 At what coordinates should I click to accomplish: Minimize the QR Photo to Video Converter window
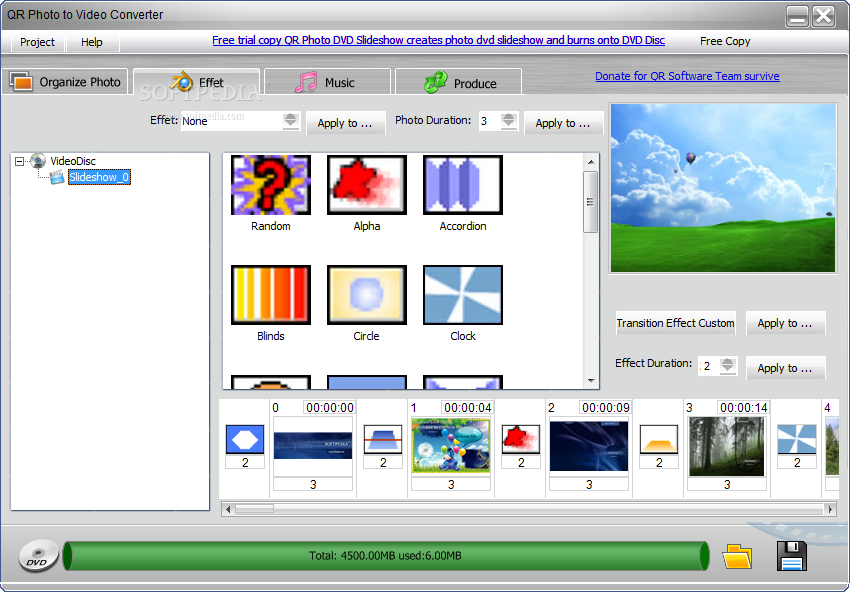[x=797, y=16]
